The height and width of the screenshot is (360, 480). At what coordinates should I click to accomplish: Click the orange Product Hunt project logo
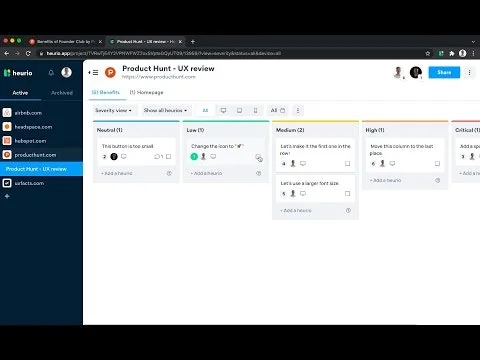click(x=110, y=72)
